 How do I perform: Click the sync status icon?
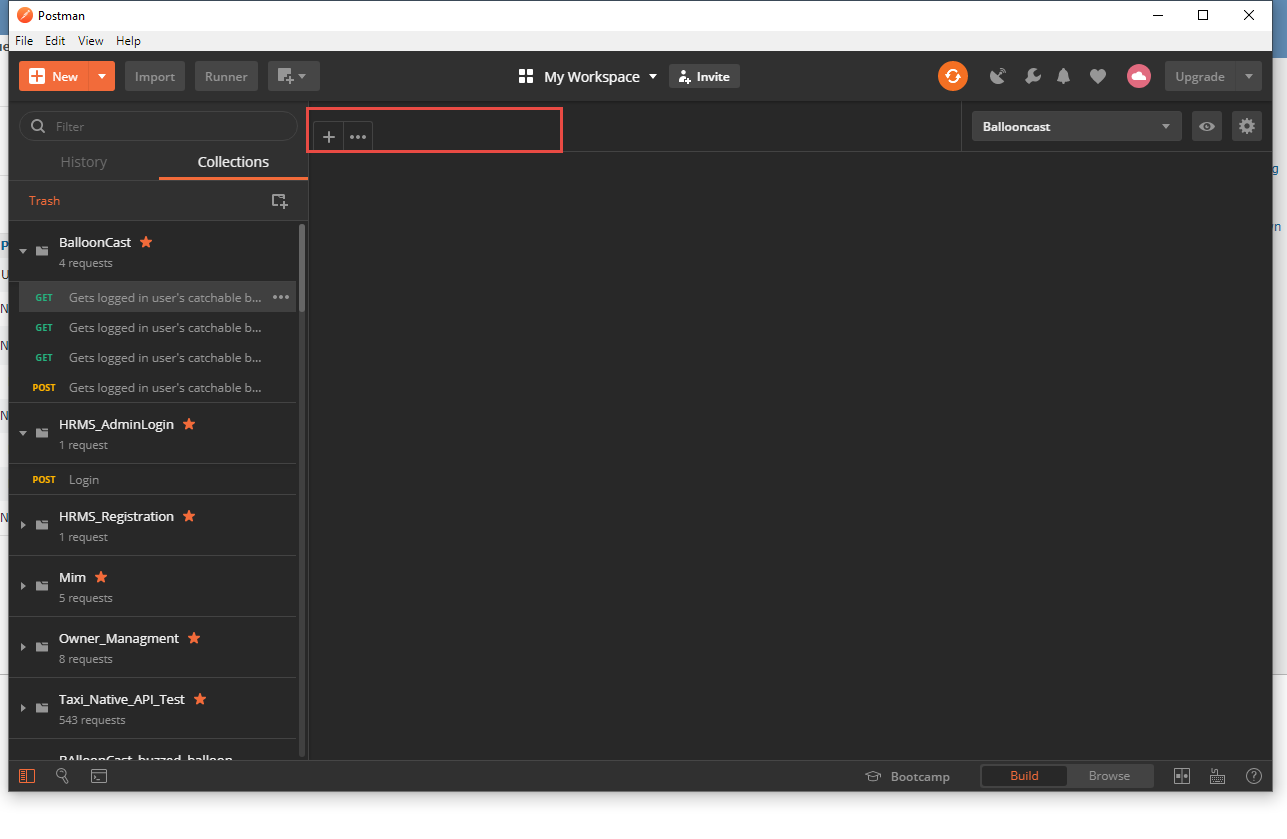point(953,76)
